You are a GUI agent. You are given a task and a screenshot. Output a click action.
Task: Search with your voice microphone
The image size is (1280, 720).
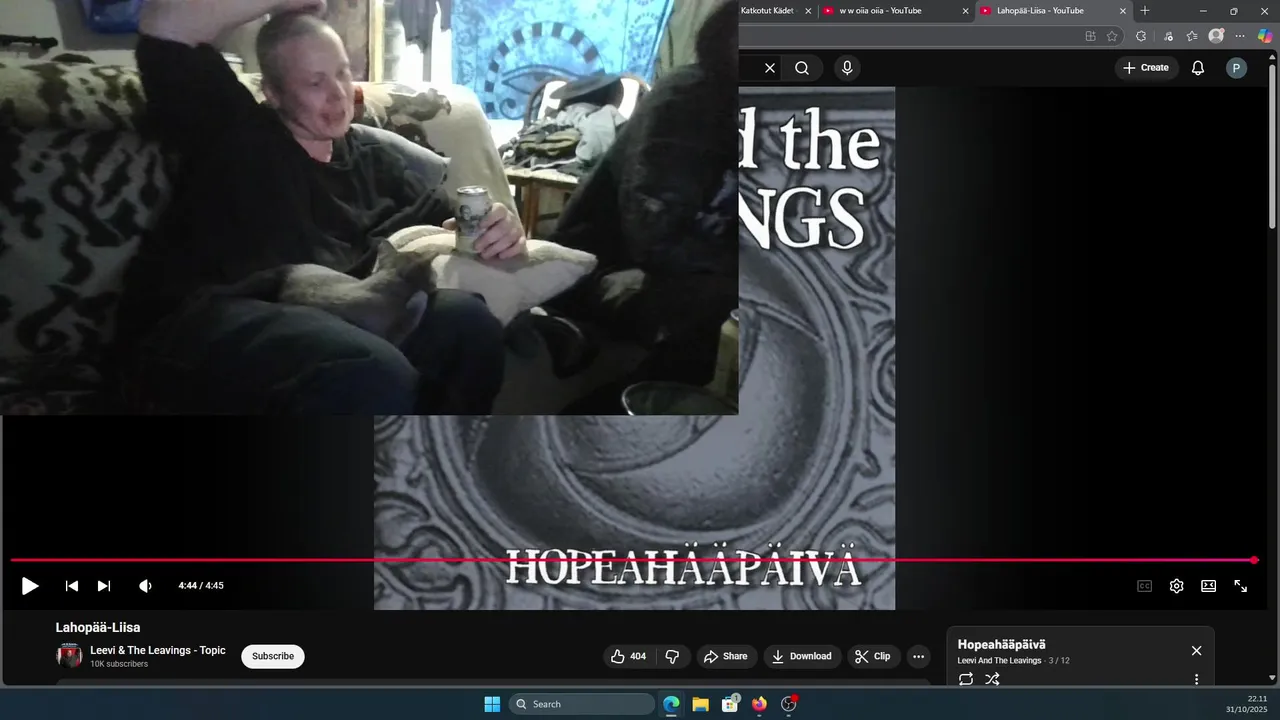coord(847,68)
